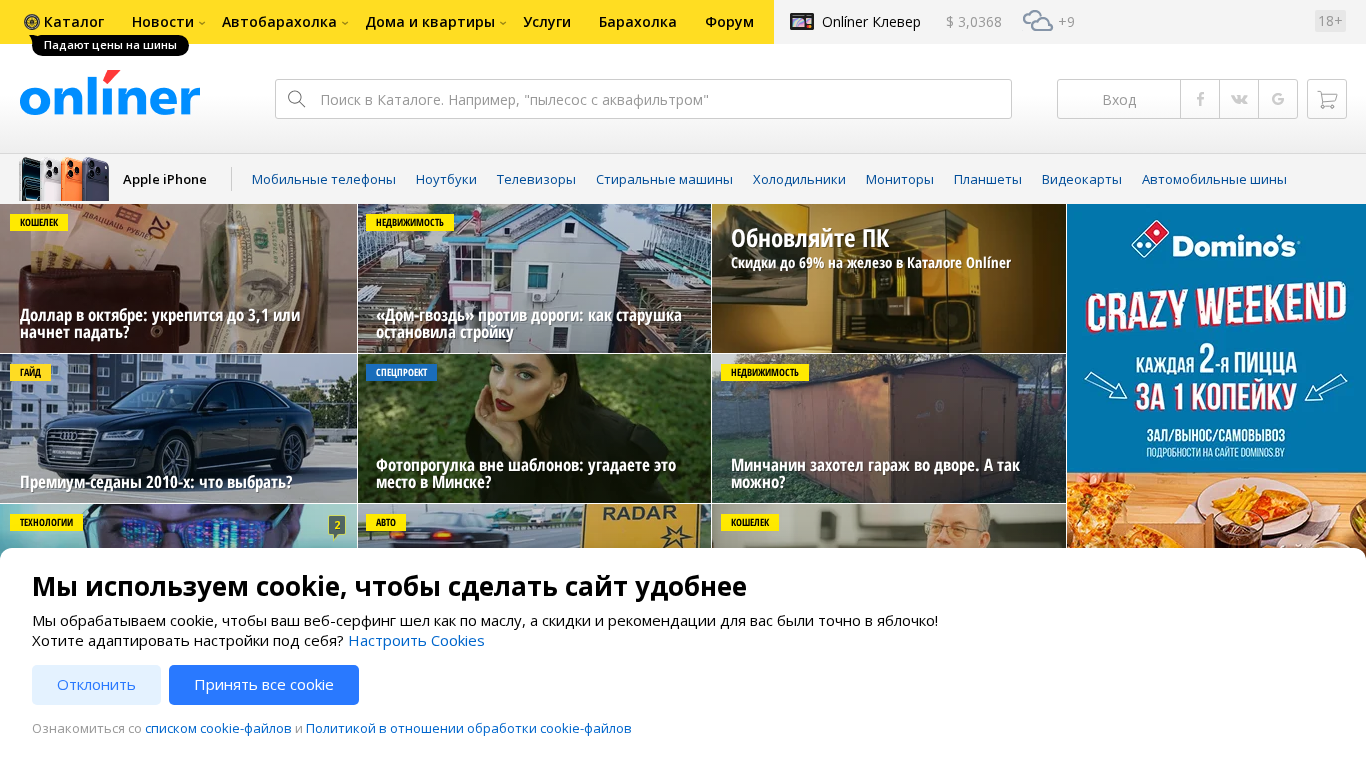Open Обновляйте ПК promo tile
The width and height of the screenshot is (1366, 768).
click(x=889, y=279)
